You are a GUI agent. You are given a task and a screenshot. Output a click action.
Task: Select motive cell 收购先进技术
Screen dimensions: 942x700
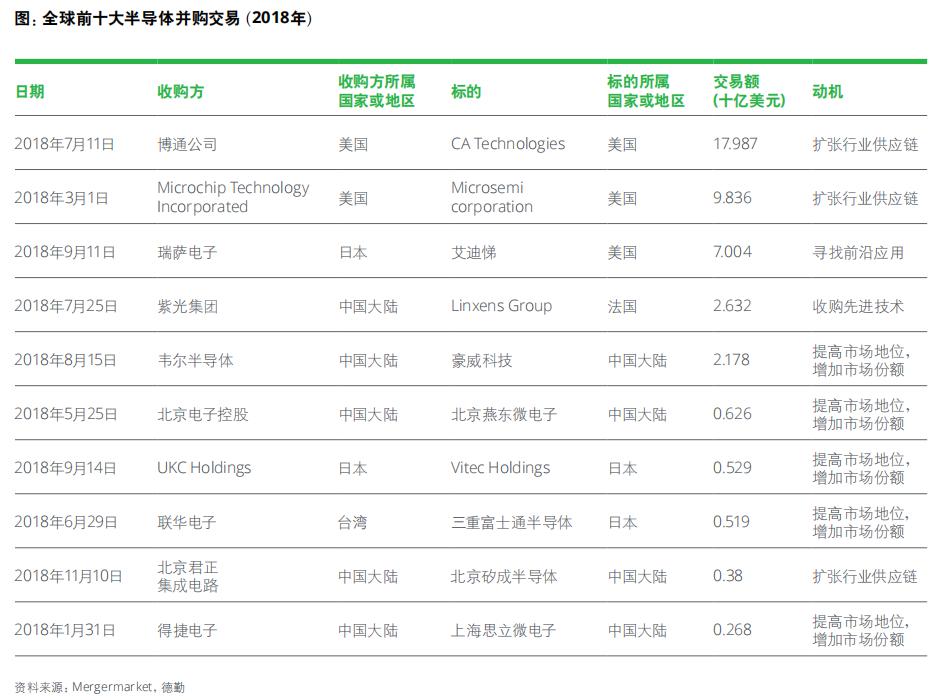click(x=858, y=306)
